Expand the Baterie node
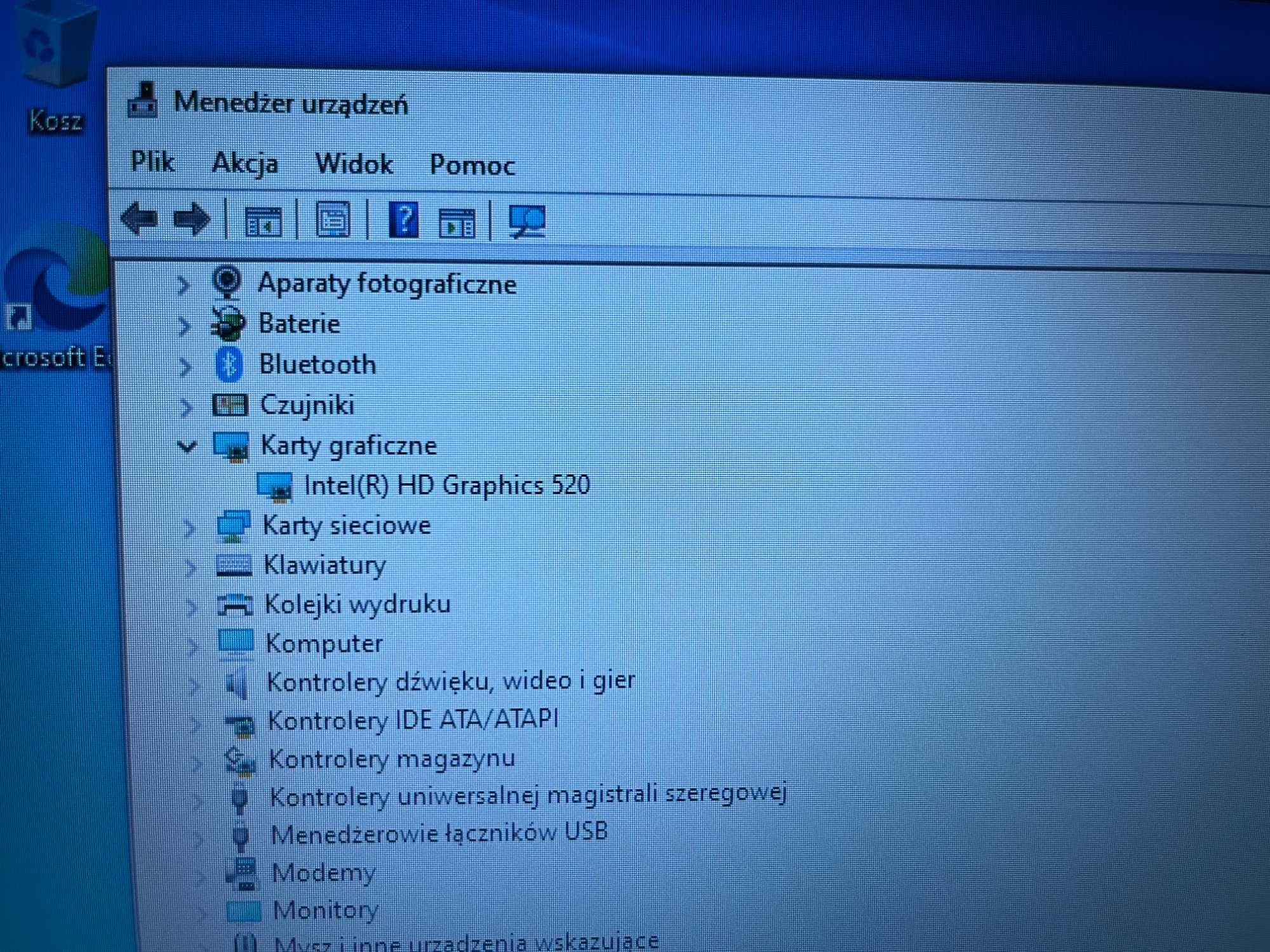 click(184, 326)
